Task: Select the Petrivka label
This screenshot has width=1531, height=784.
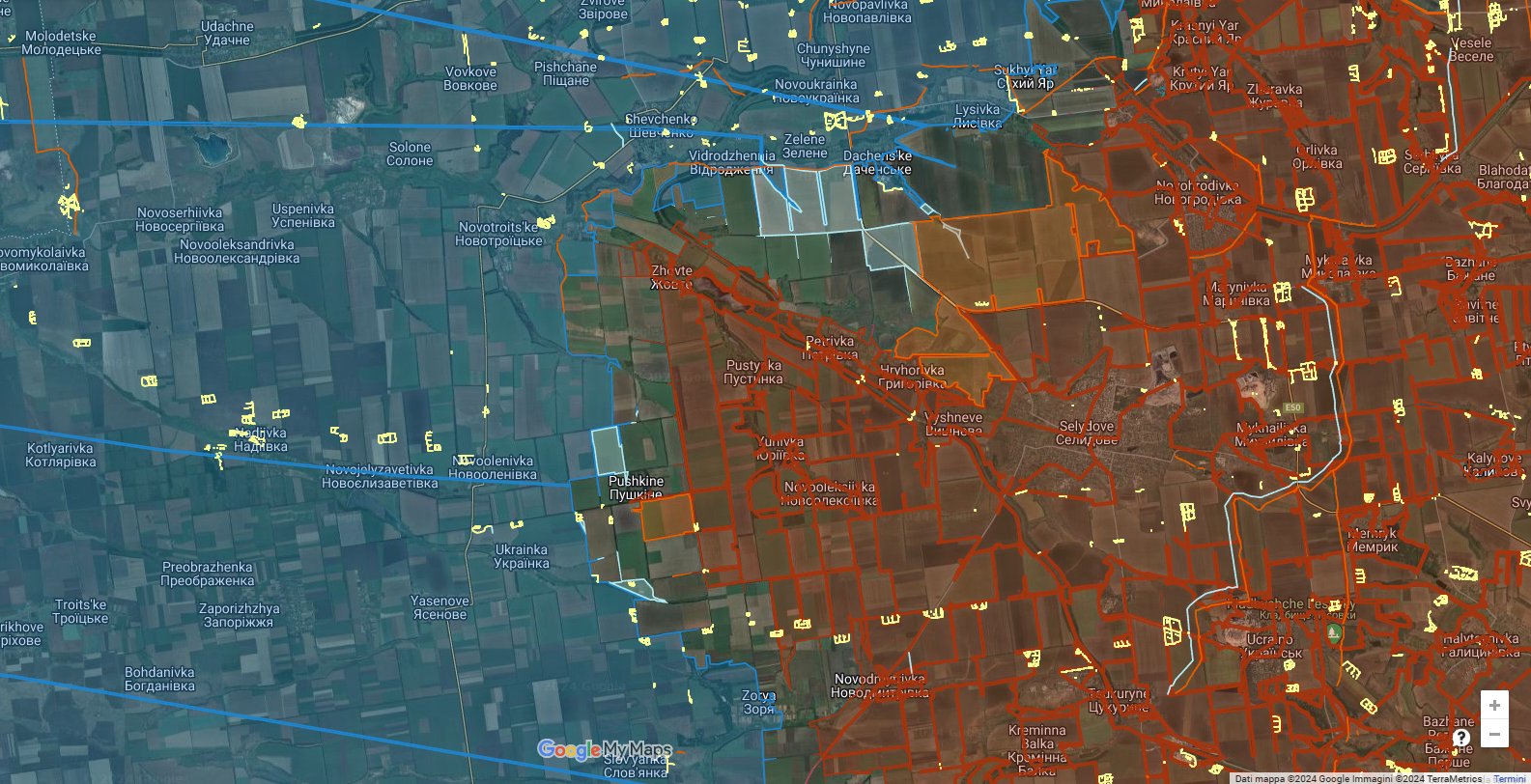Action: tap(830, 348)
